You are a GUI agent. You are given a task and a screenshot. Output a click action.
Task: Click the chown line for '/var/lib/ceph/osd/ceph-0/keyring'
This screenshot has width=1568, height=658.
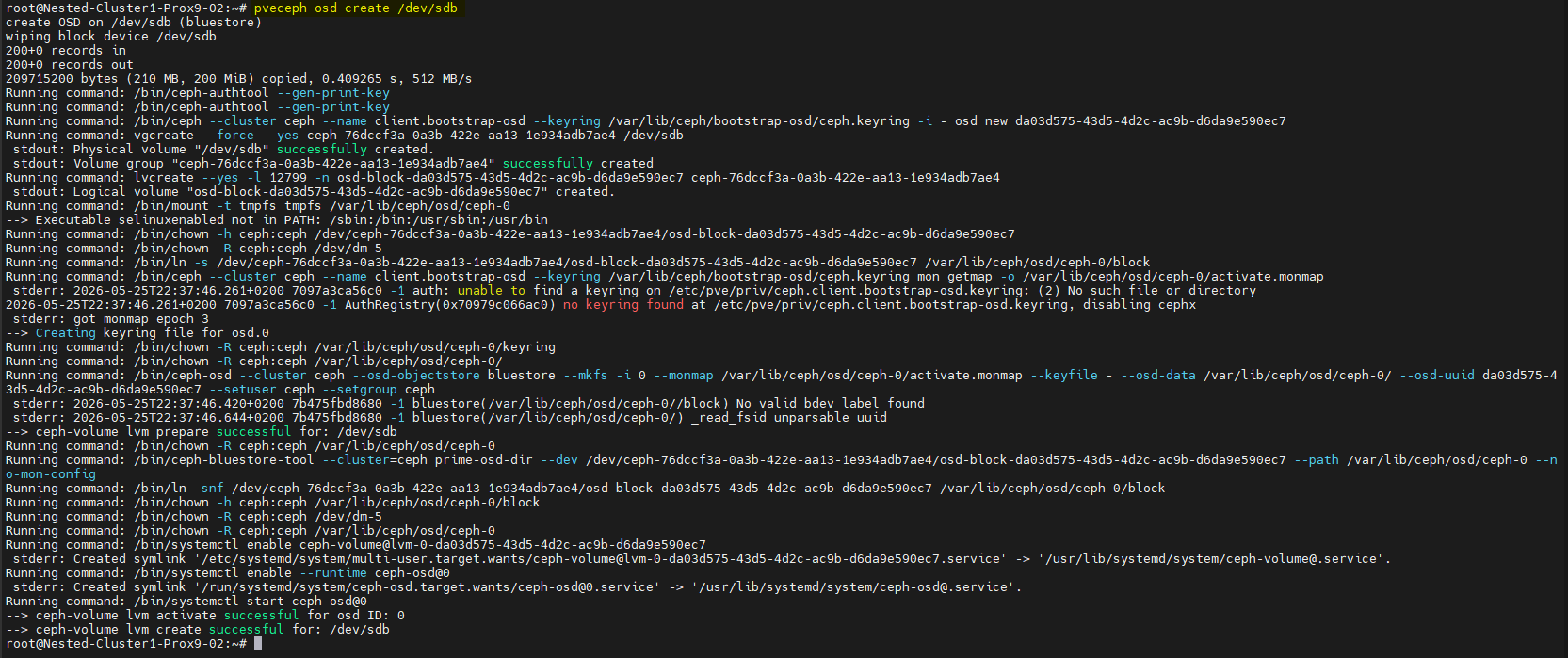281,346
